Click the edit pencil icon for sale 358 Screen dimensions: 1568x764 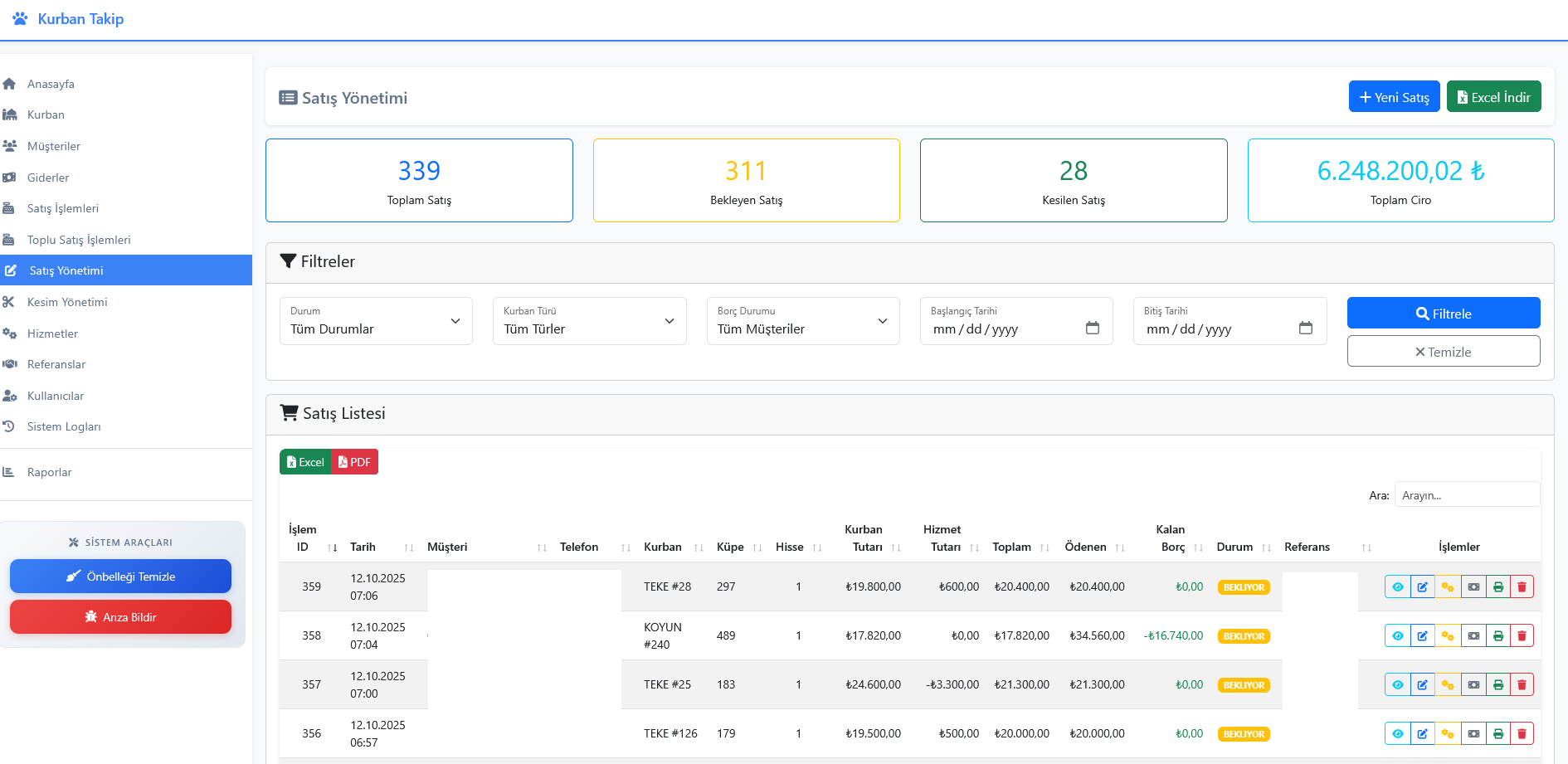[1422, 636]
